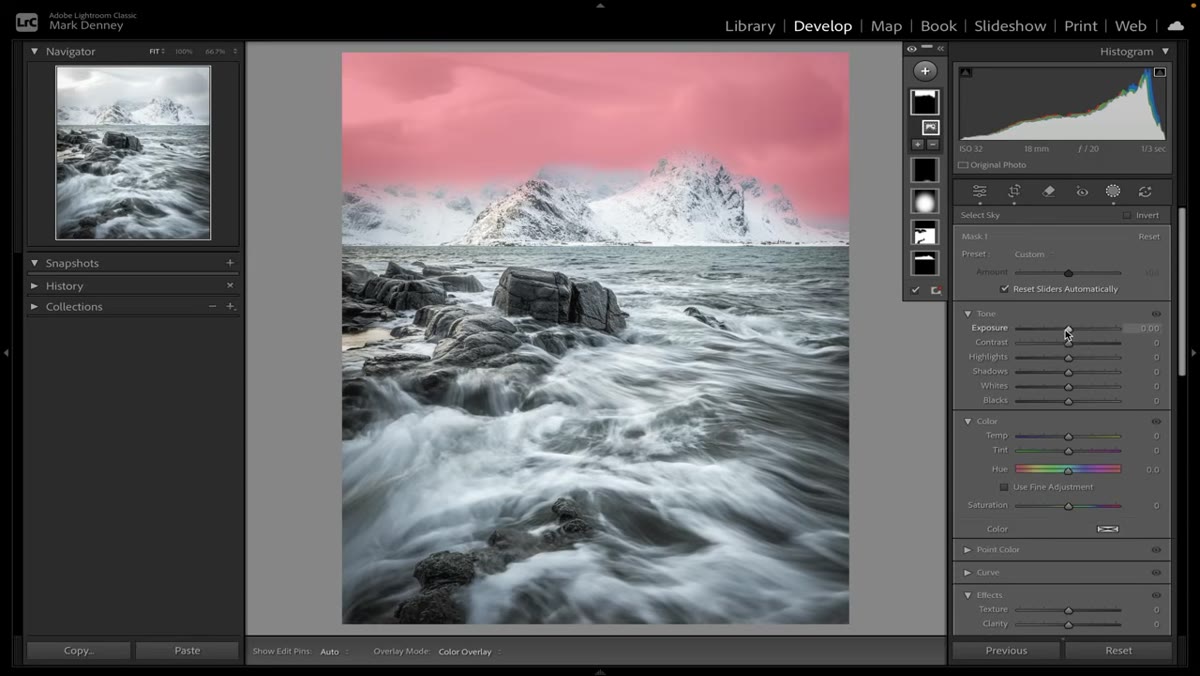Viewport: 1200px width, 676px height.
Task: Reset Mask 1 adjustments
Action: point(1149,237)
